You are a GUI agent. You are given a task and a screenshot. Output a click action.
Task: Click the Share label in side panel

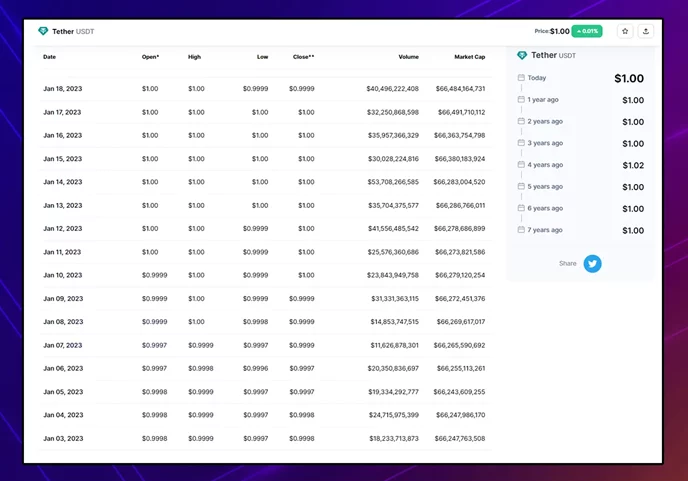568,263
